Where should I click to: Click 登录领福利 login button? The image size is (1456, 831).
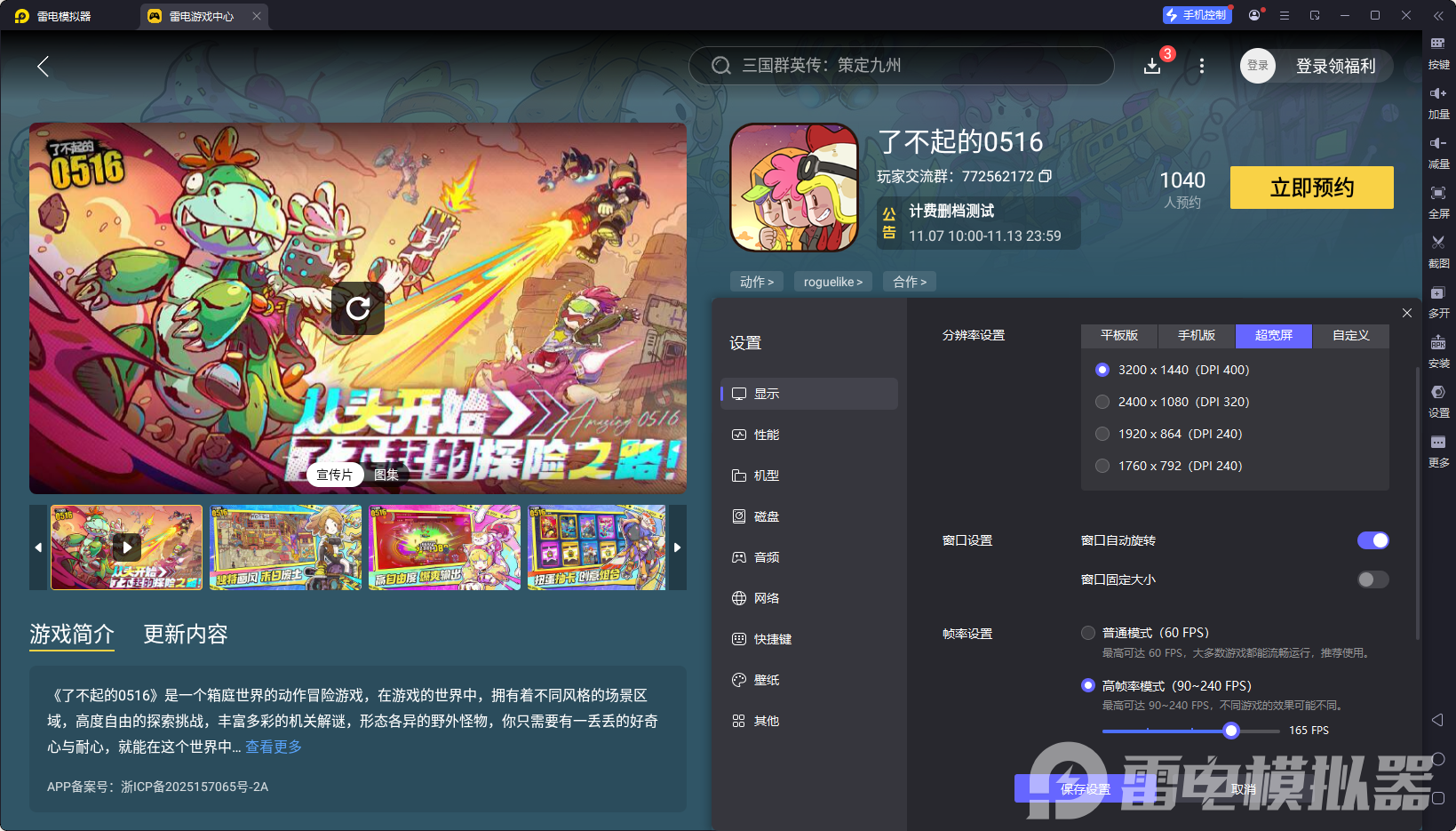coord(1335,66)
